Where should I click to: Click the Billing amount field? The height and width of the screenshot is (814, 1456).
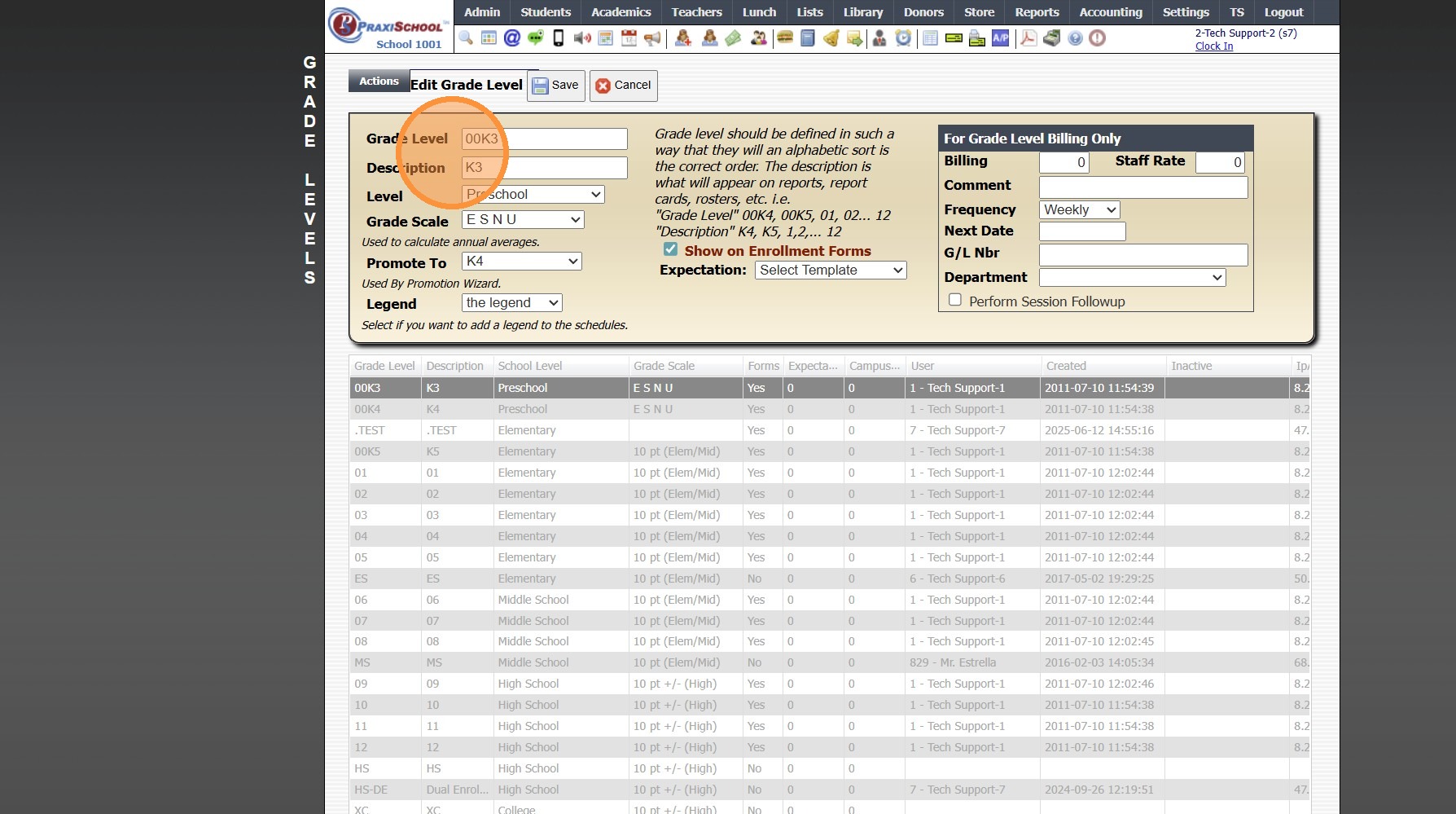(1064, 162)
